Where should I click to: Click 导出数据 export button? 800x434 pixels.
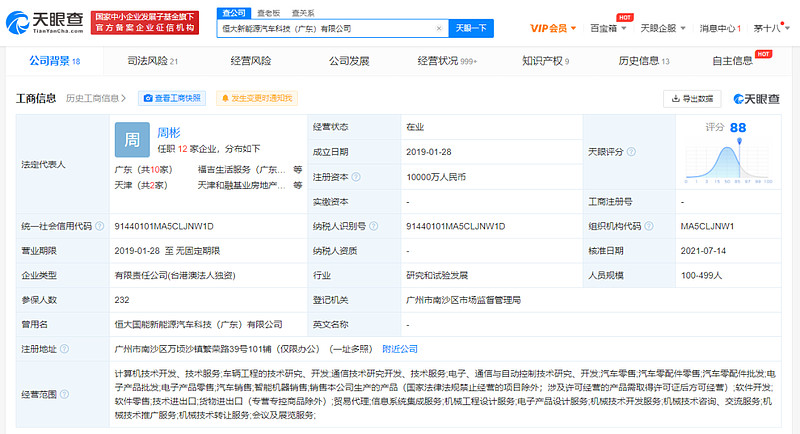point(692,99)
